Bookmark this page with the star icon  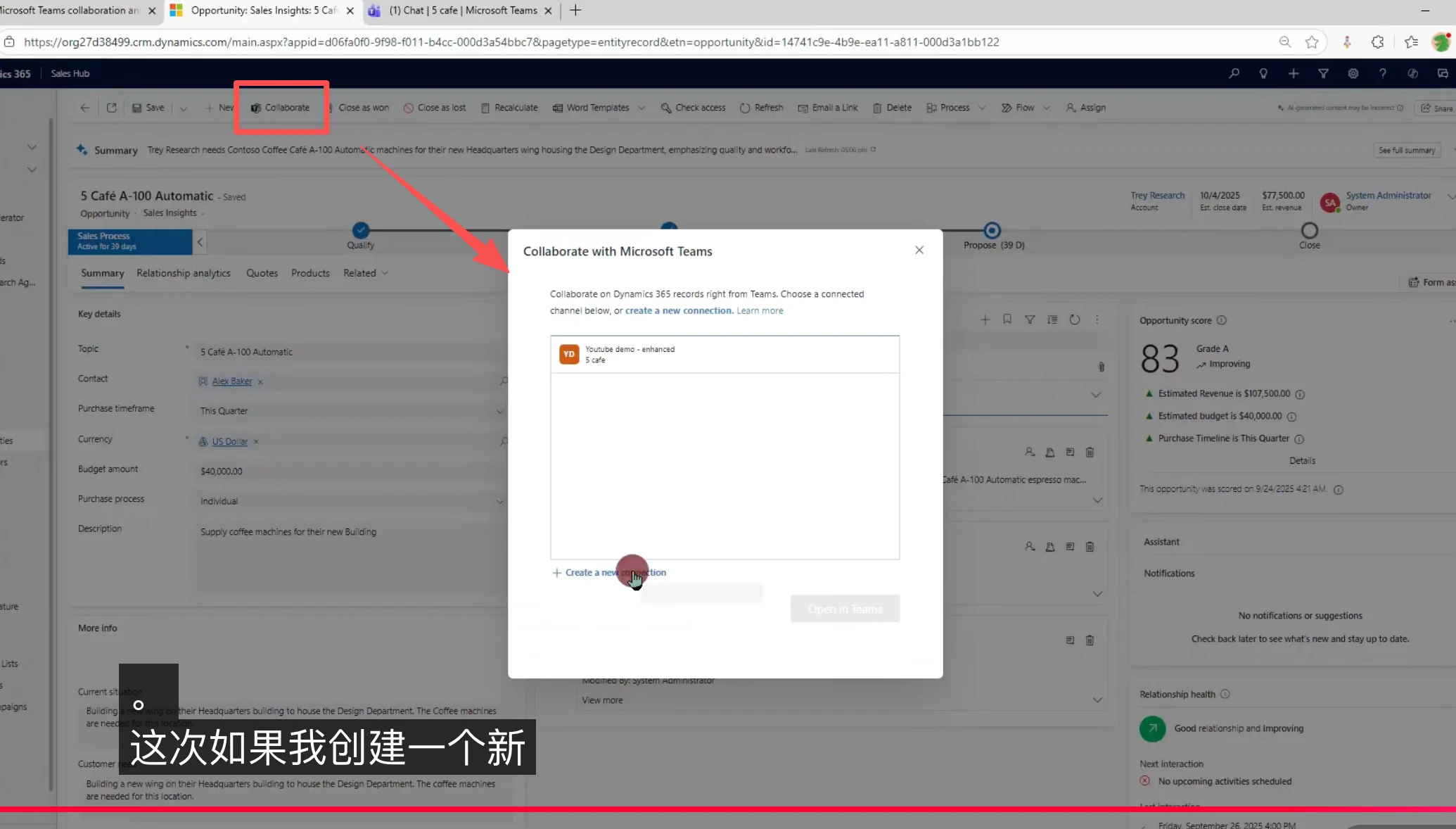pos(1312,42)
